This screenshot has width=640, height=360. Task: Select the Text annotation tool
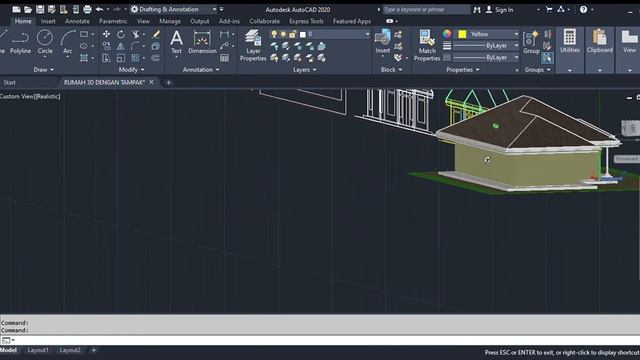coord(176,42)
